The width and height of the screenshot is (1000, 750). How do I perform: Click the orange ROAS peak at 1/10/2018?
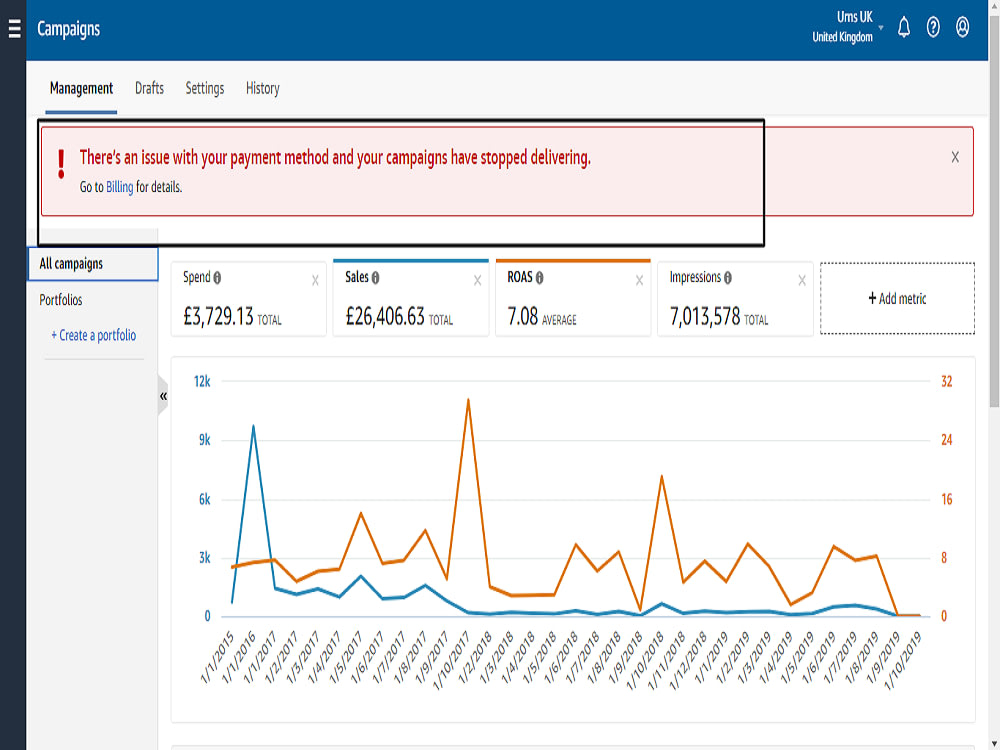pyautogui.click(x=662, y=476)
